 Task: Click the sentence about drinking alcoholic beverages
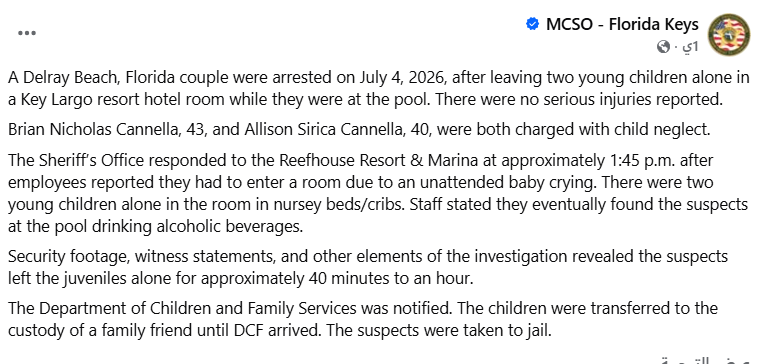[378, 215]
